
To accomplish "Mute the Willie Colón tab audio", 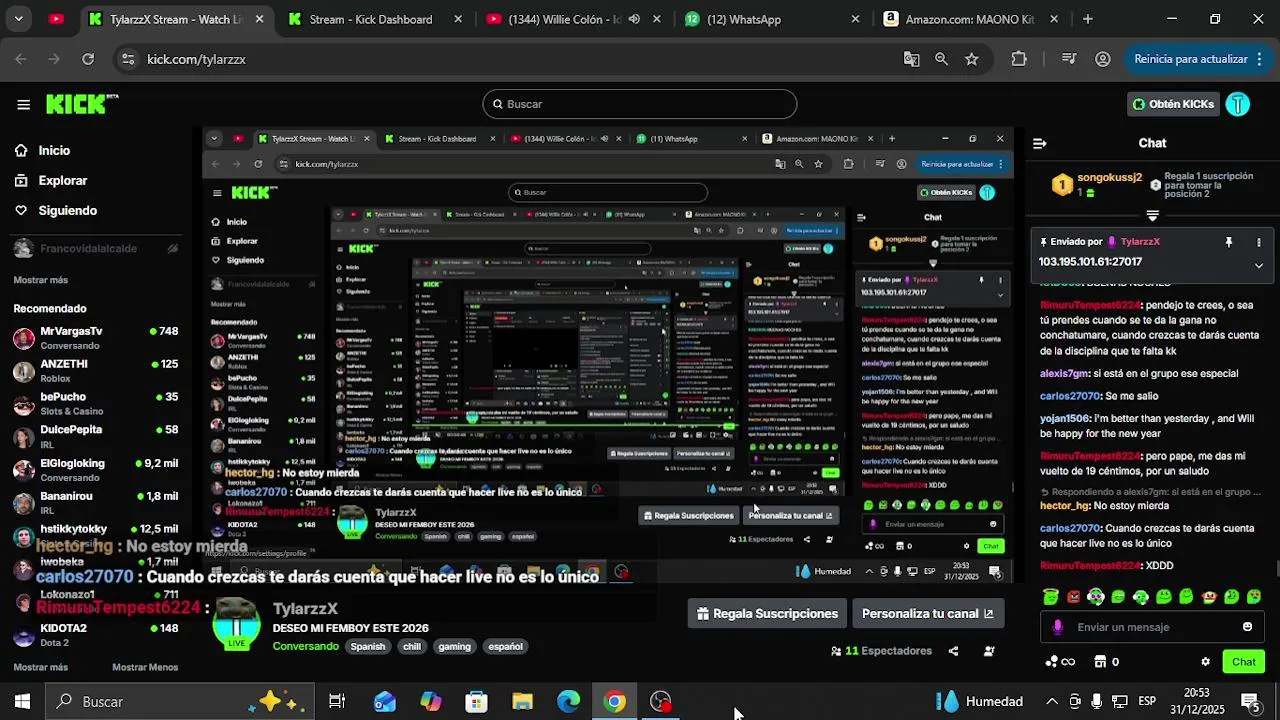I will pyautogui.click(x=634, y=19).
